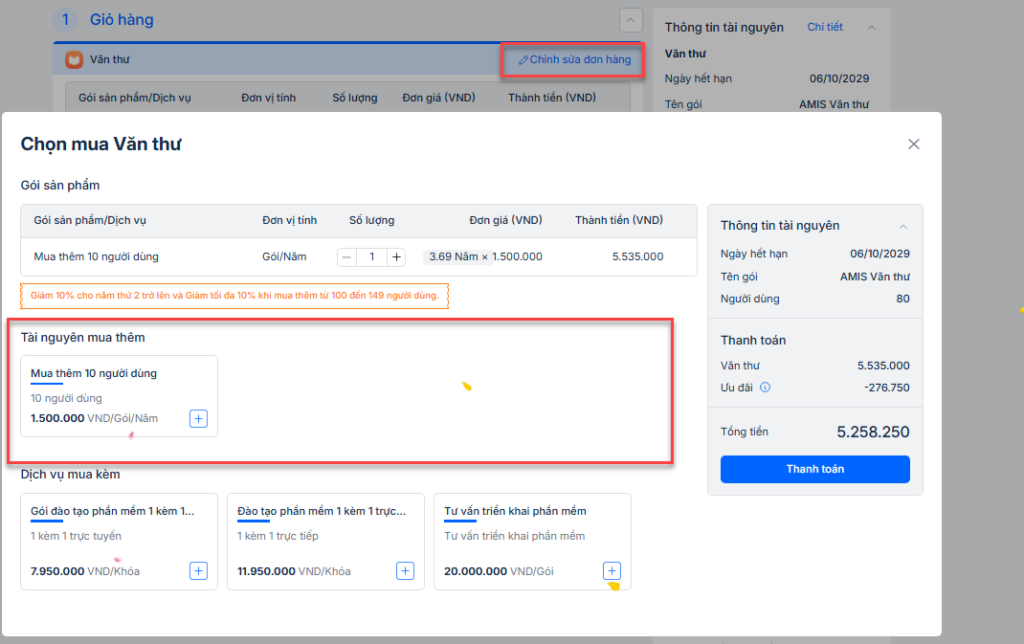Increase quantity with the plus button
Viewport: 1024px width, 644px height.
(396, 257)
